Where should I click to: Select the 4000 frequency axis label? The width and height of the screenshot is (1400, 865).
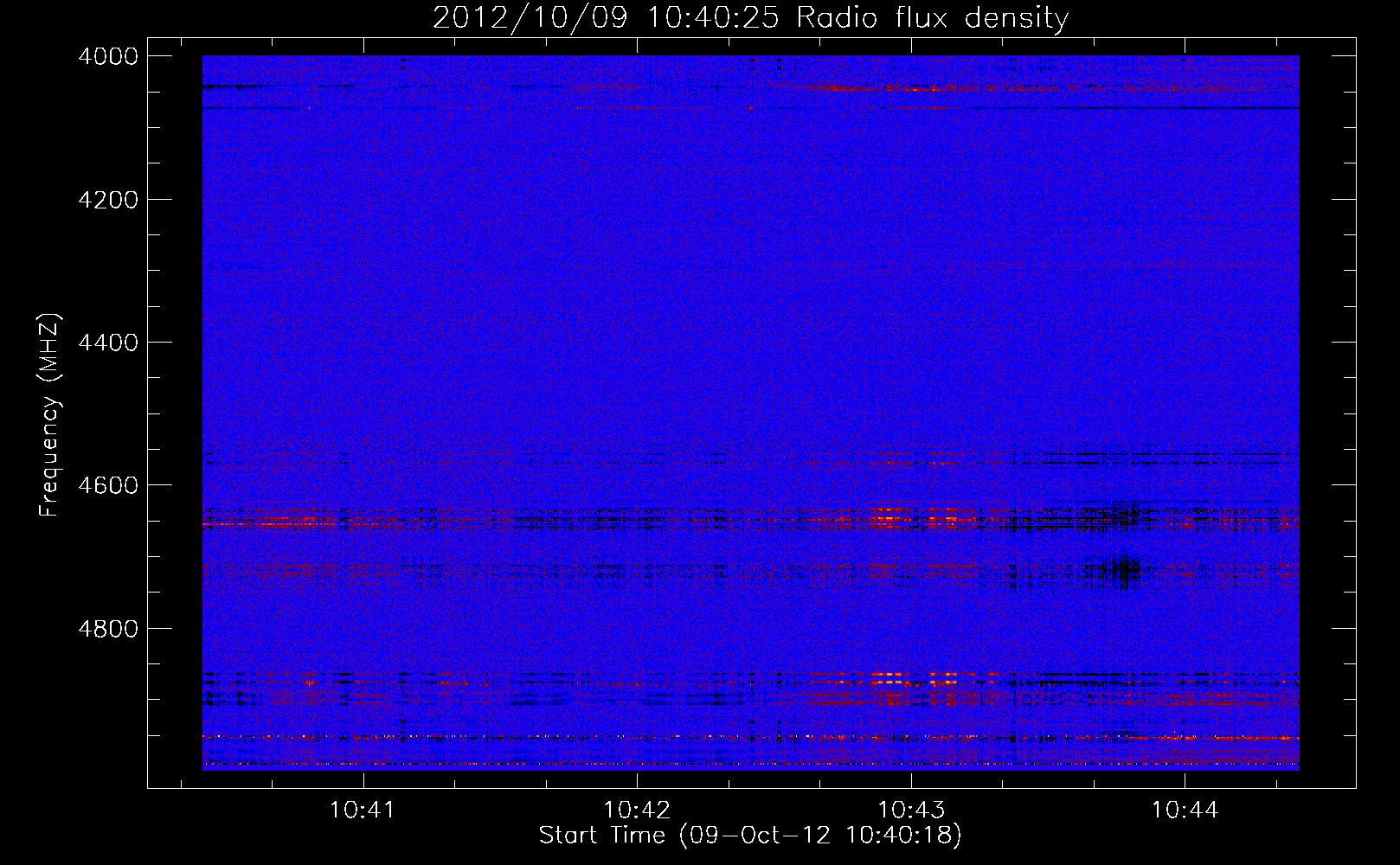[x=108, y=56]
